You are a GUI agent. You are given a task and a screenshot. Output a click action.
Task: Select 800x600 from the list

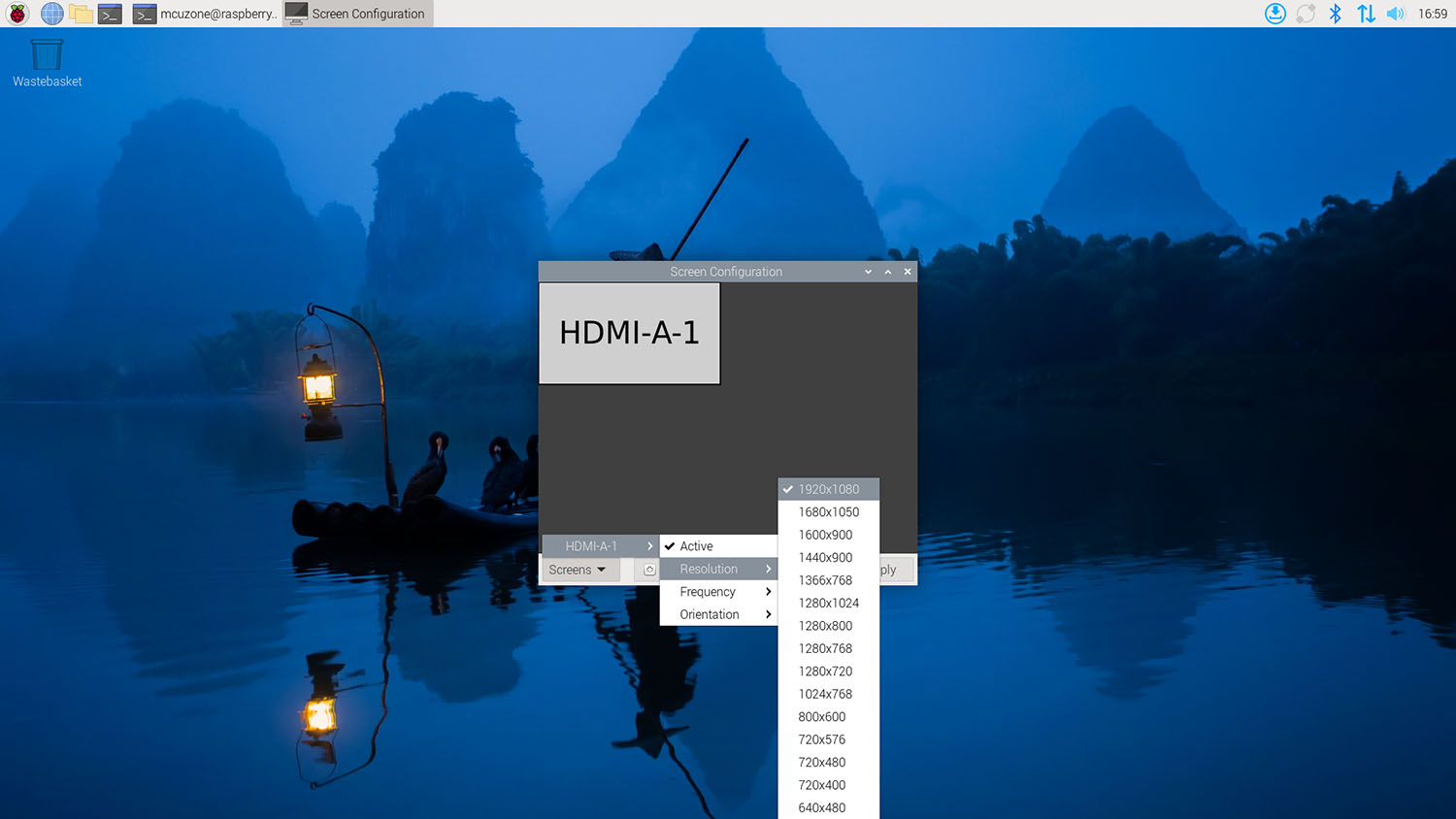click(829, 717)
